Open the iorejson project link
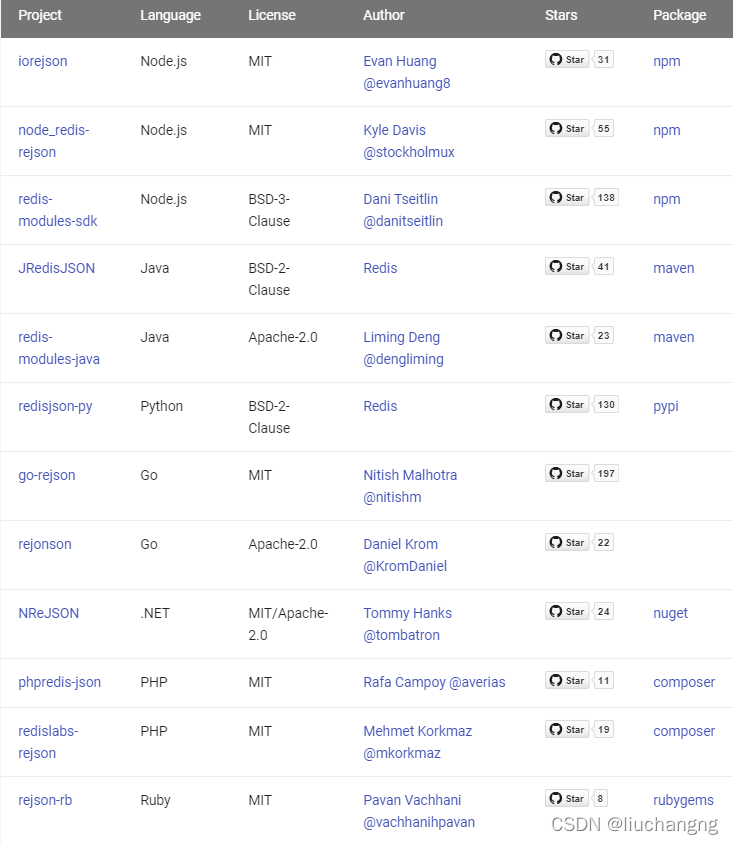Image resolution: width=733 pixels, height=844 pixels. pos(43,61)
